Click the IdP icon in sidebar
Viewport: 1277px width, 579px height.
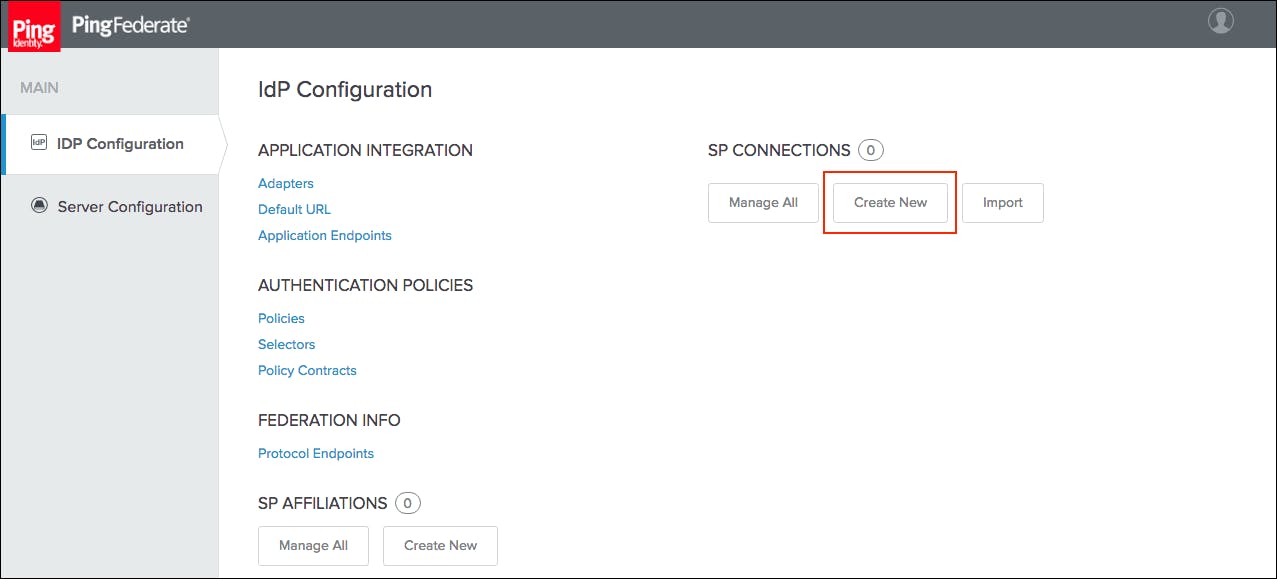coord(40,143)
